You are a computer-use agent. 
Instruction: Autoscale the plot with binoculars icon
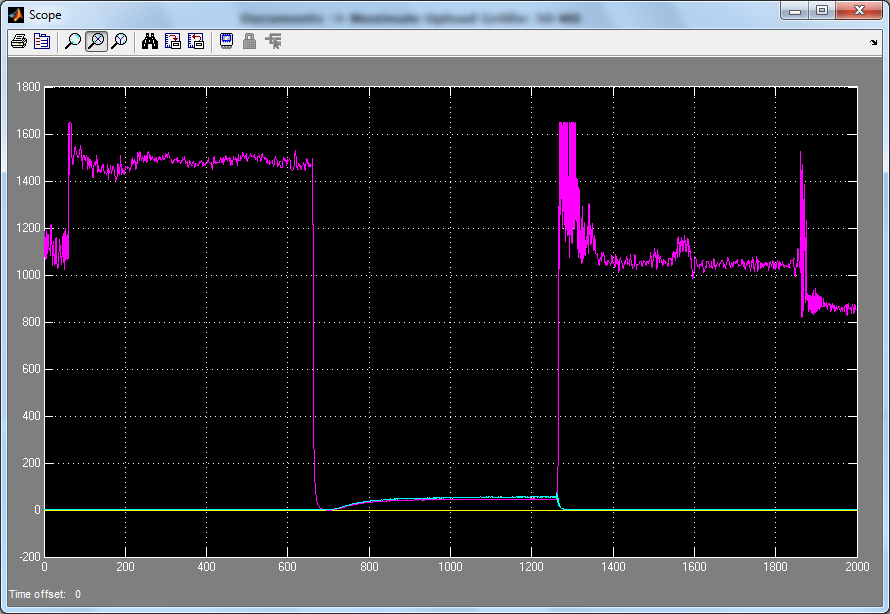pyautogui.click(x=149, y=41)
